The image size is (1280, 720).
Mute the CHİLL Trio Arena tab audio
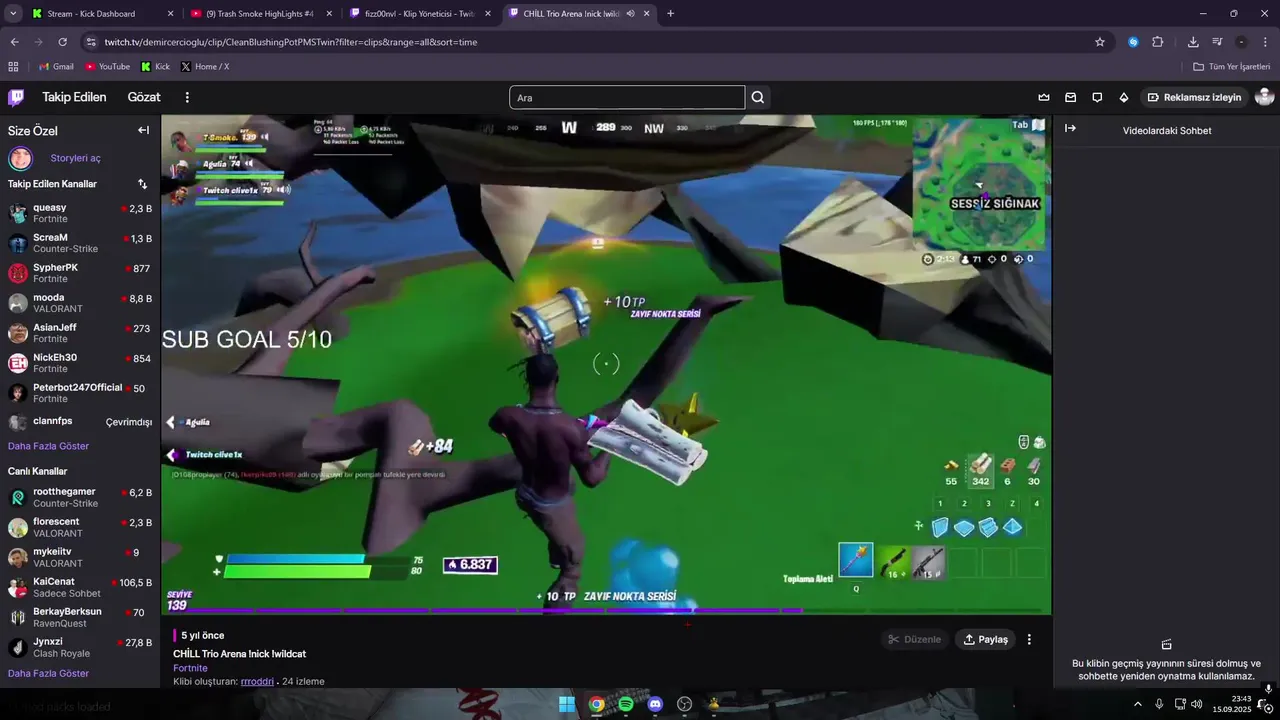pyautogui.click(x=630, y=14)
